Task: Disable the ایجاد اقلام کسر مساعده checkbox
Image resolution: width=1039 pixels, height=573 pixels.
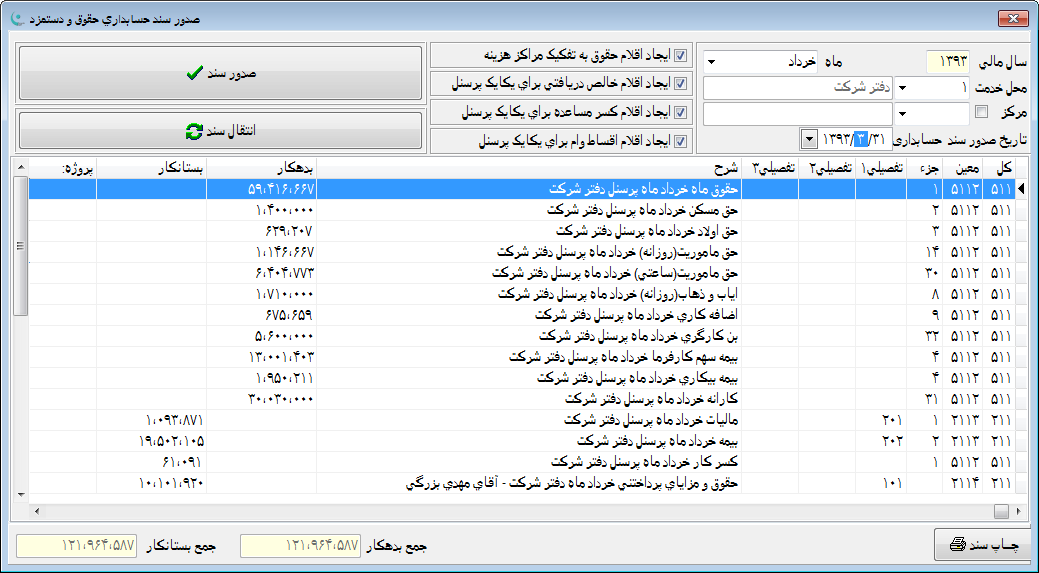Action: coord(681,112)
